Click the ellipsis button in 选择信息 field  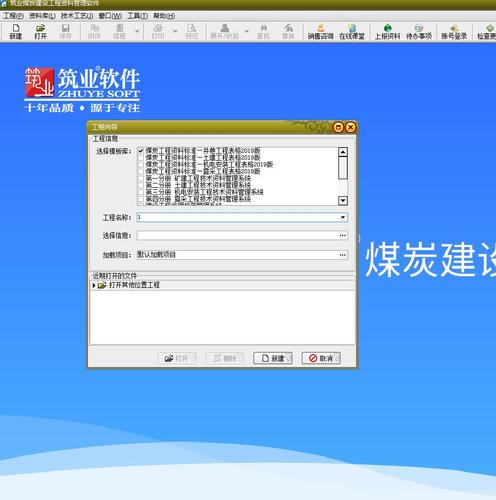coord(343,236)
